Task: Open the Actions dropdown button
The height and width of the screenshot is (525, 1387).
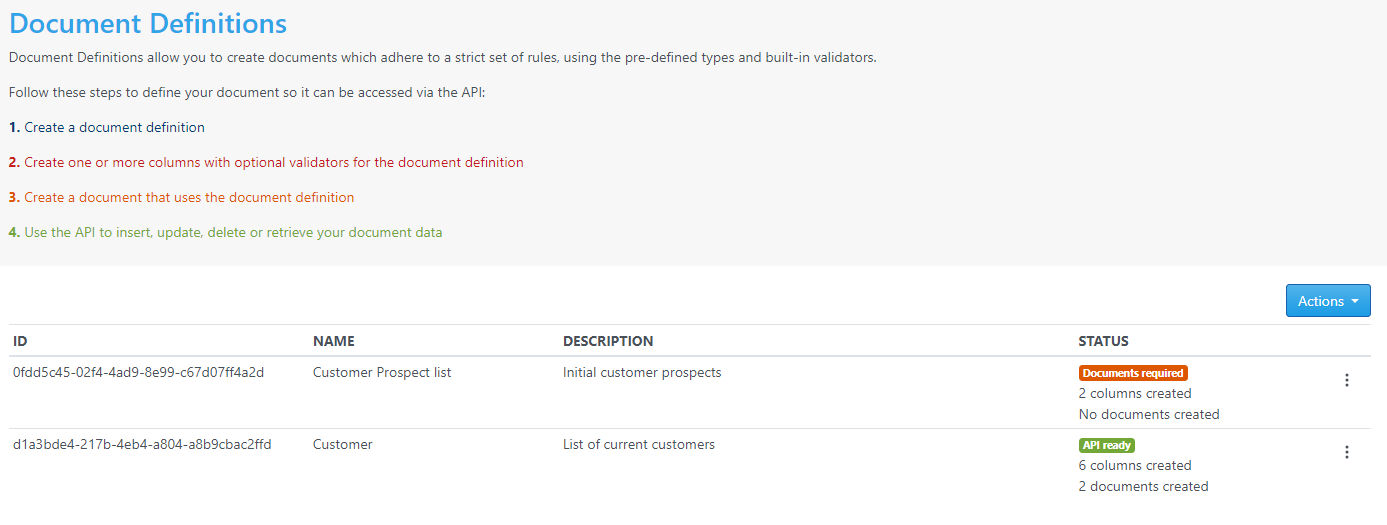Action: (x=1328, y=301)
